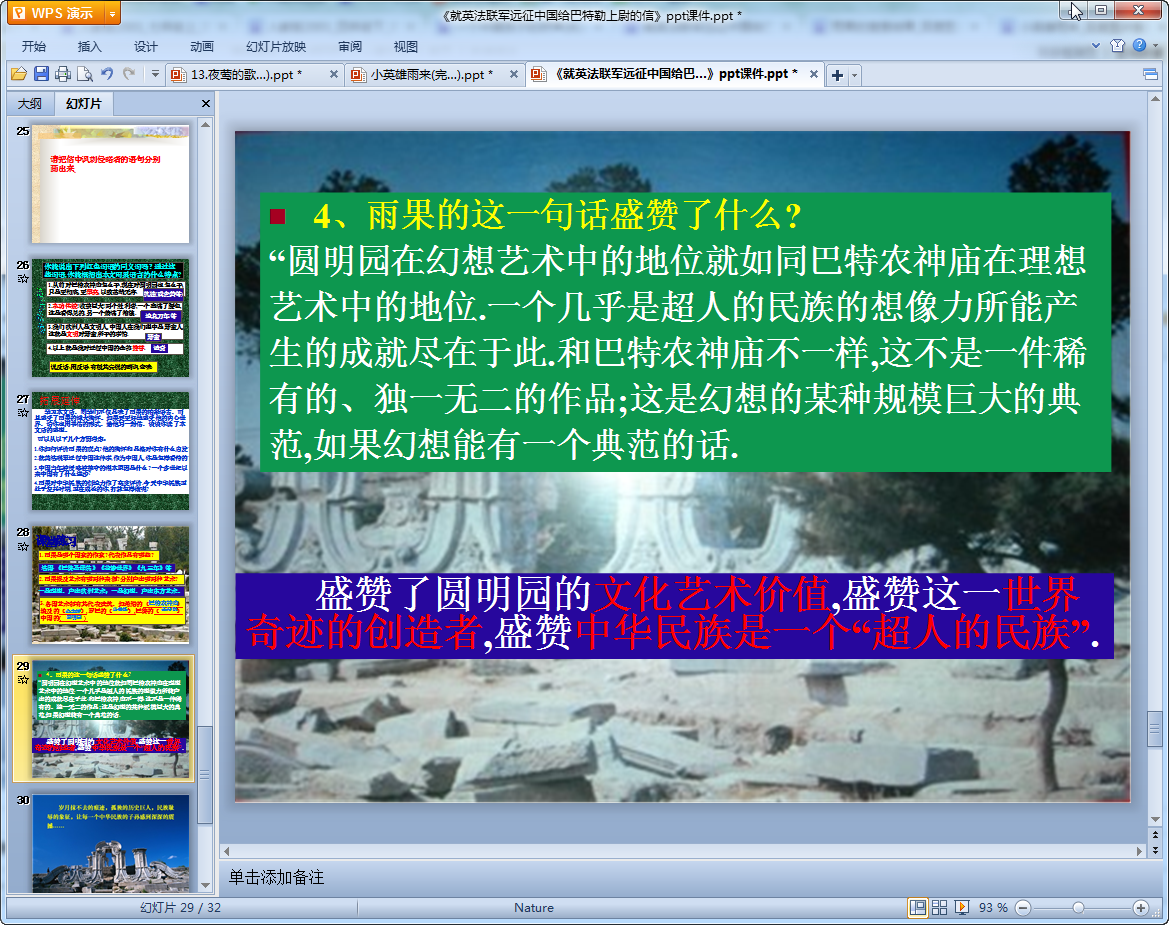Click the 93 % zoom level

pyautogui.click(x=993, y=907)
